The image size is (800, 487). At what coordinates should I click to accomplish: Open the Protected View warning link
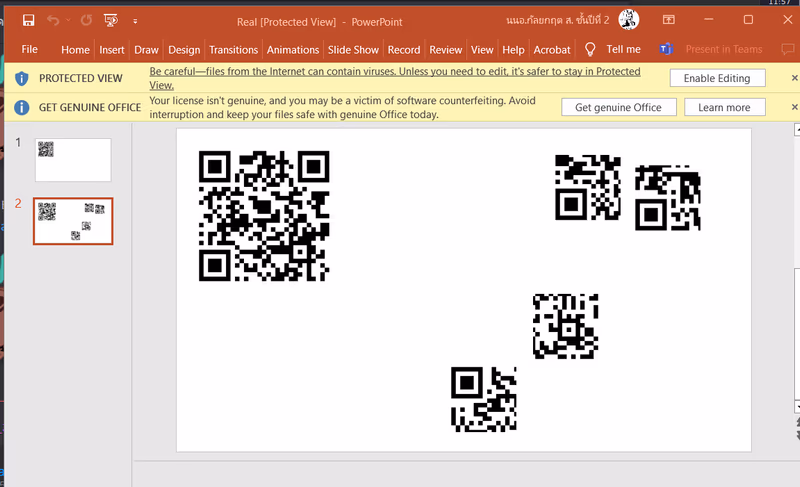point(394,78)
